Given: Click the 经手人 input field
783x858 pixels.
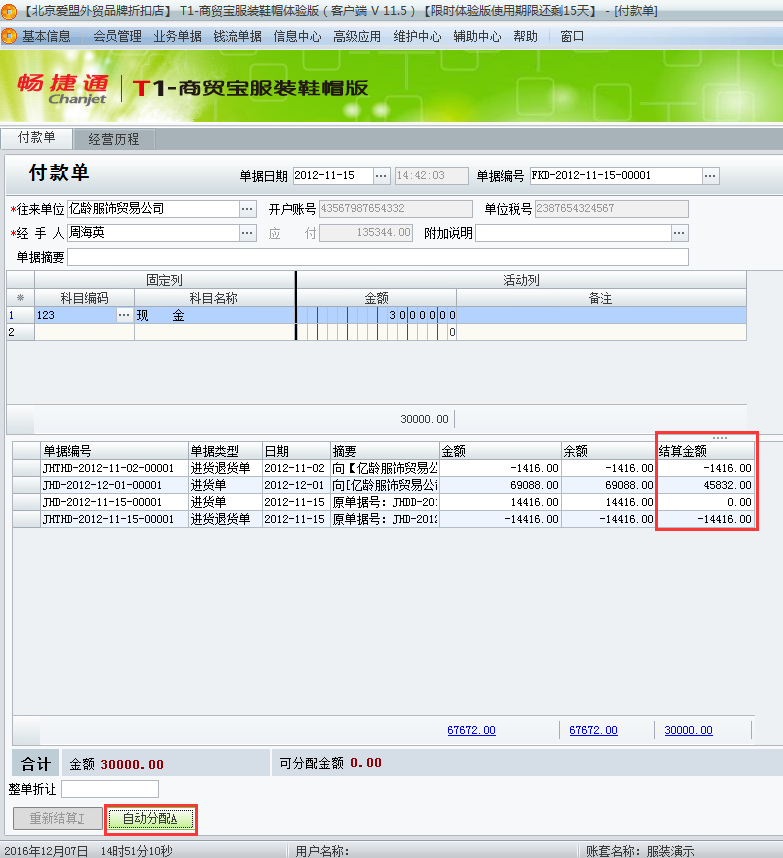Looking at the screenshot, I should click(153, 233).
